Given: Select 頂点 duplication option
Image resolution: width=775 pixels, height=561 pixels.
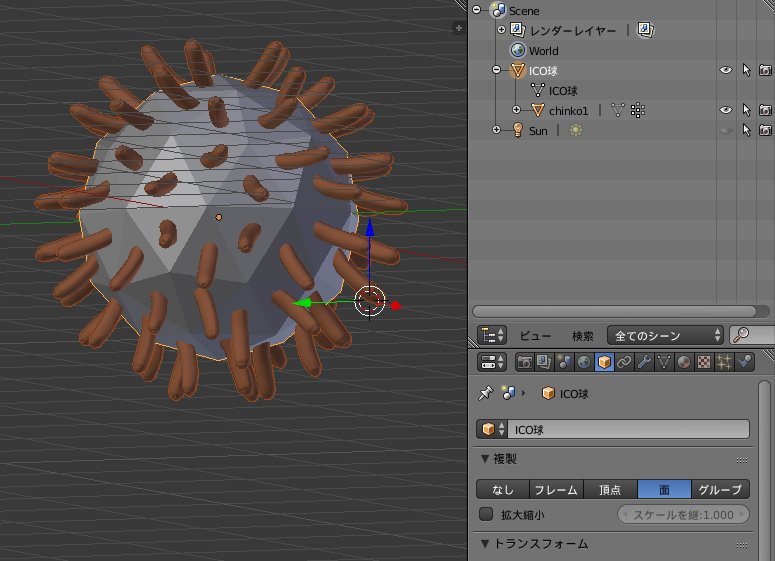Looking at the screenshot, I should [610, 489].
